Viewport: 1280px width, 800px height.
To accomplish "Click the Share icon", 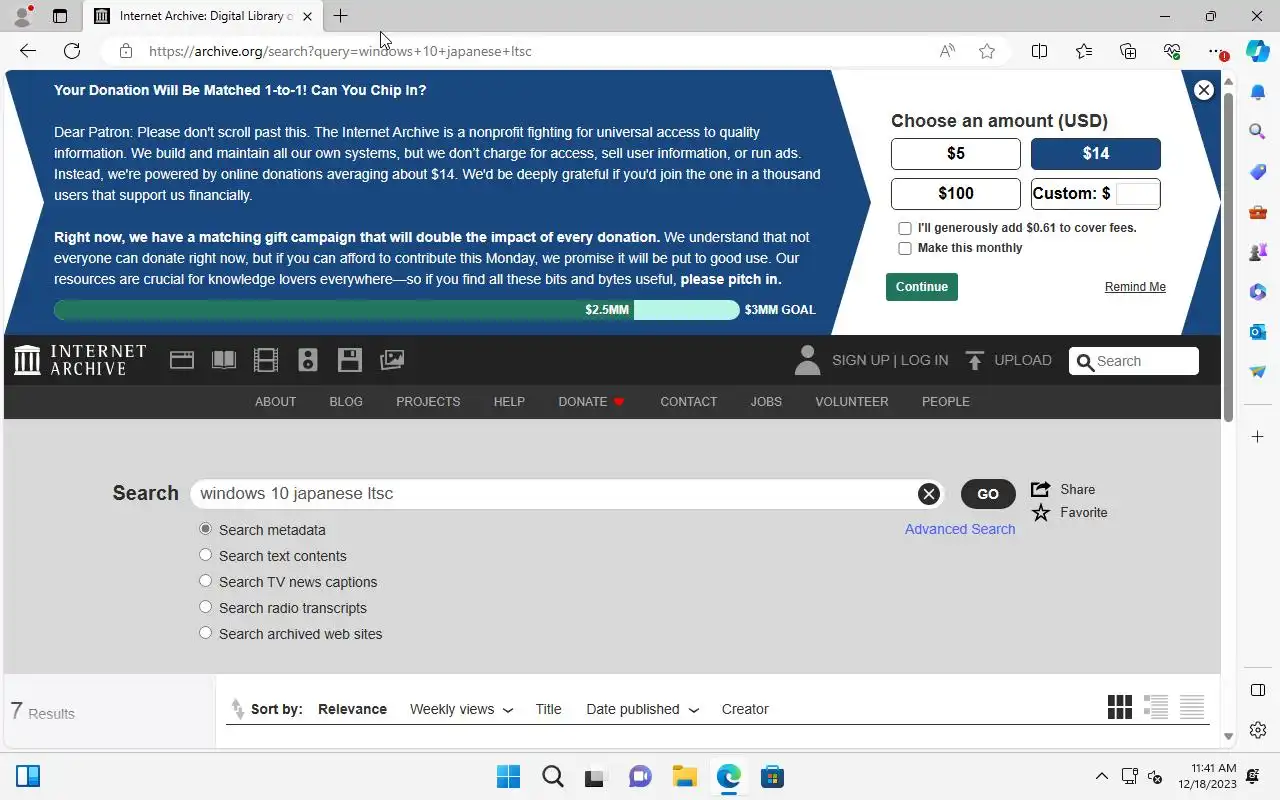I will click(x=1040, y=489).
